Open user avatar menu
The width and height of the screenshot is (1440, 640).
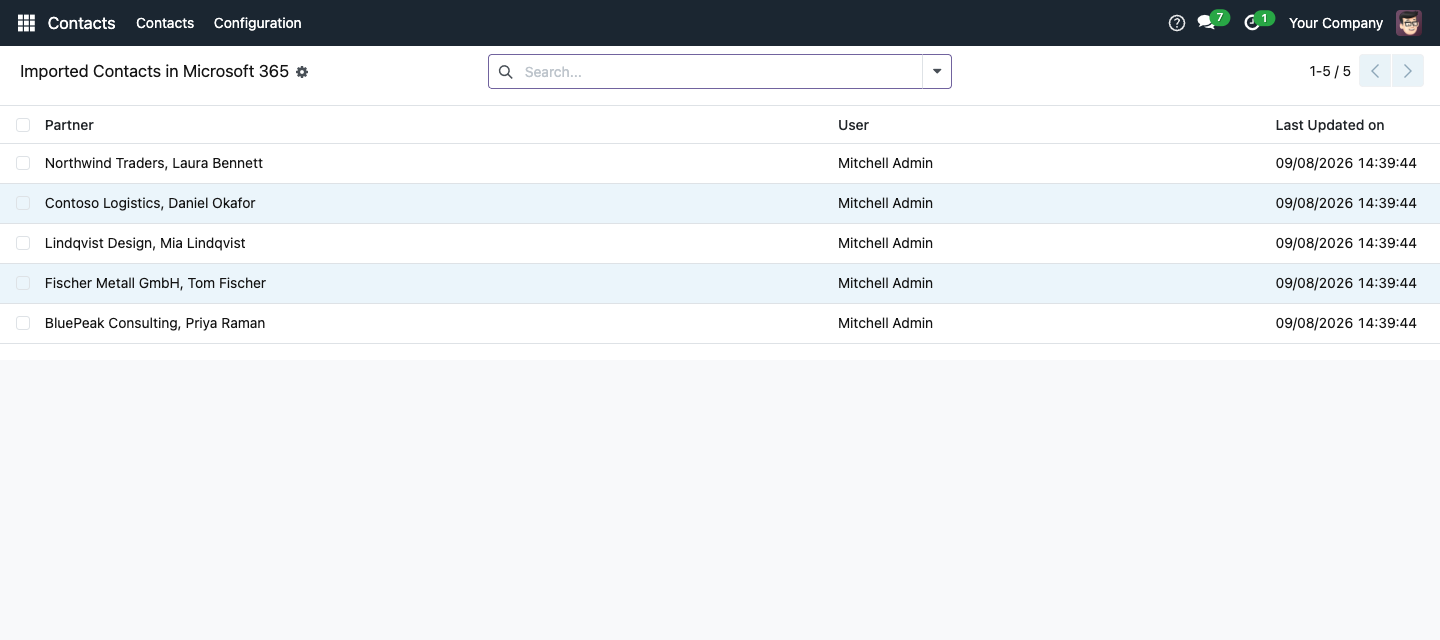click(x=1409, y=23)
